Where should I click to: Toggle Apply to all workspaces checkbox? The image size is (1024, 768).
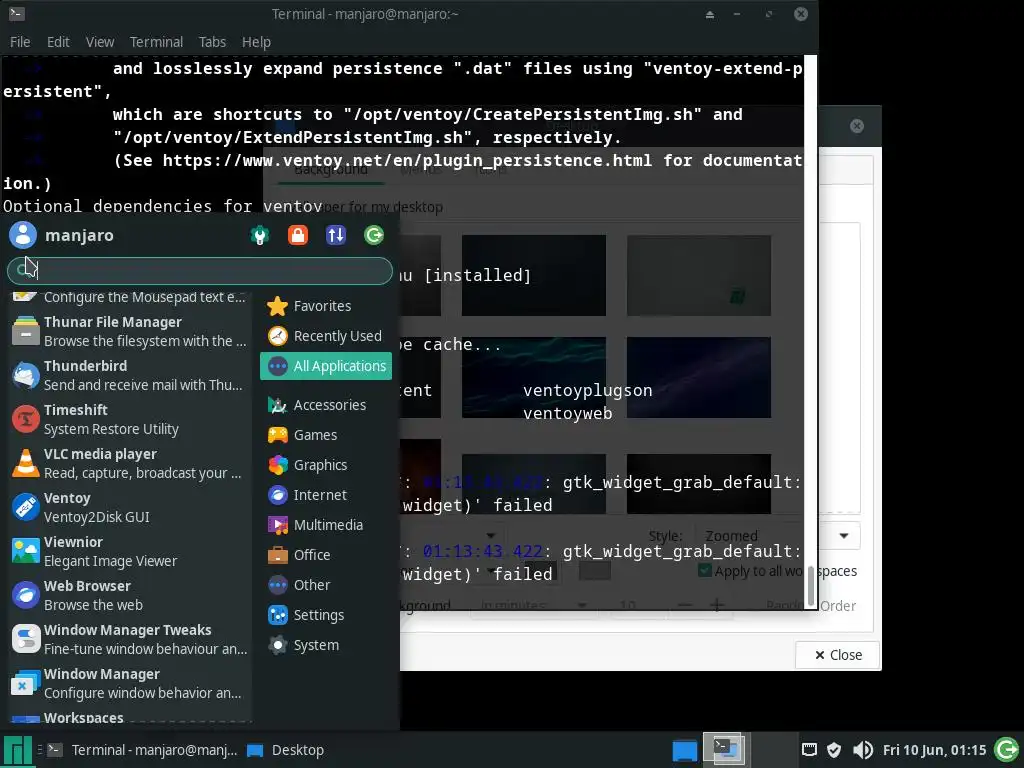pyautogui.click(x=705, y=570)
